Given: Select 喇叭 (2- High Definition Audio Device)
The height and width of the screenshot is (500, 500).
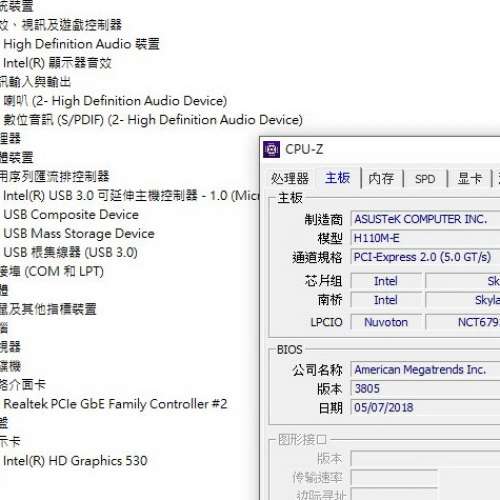Looking at the screenshot, I should coord(115,101).
